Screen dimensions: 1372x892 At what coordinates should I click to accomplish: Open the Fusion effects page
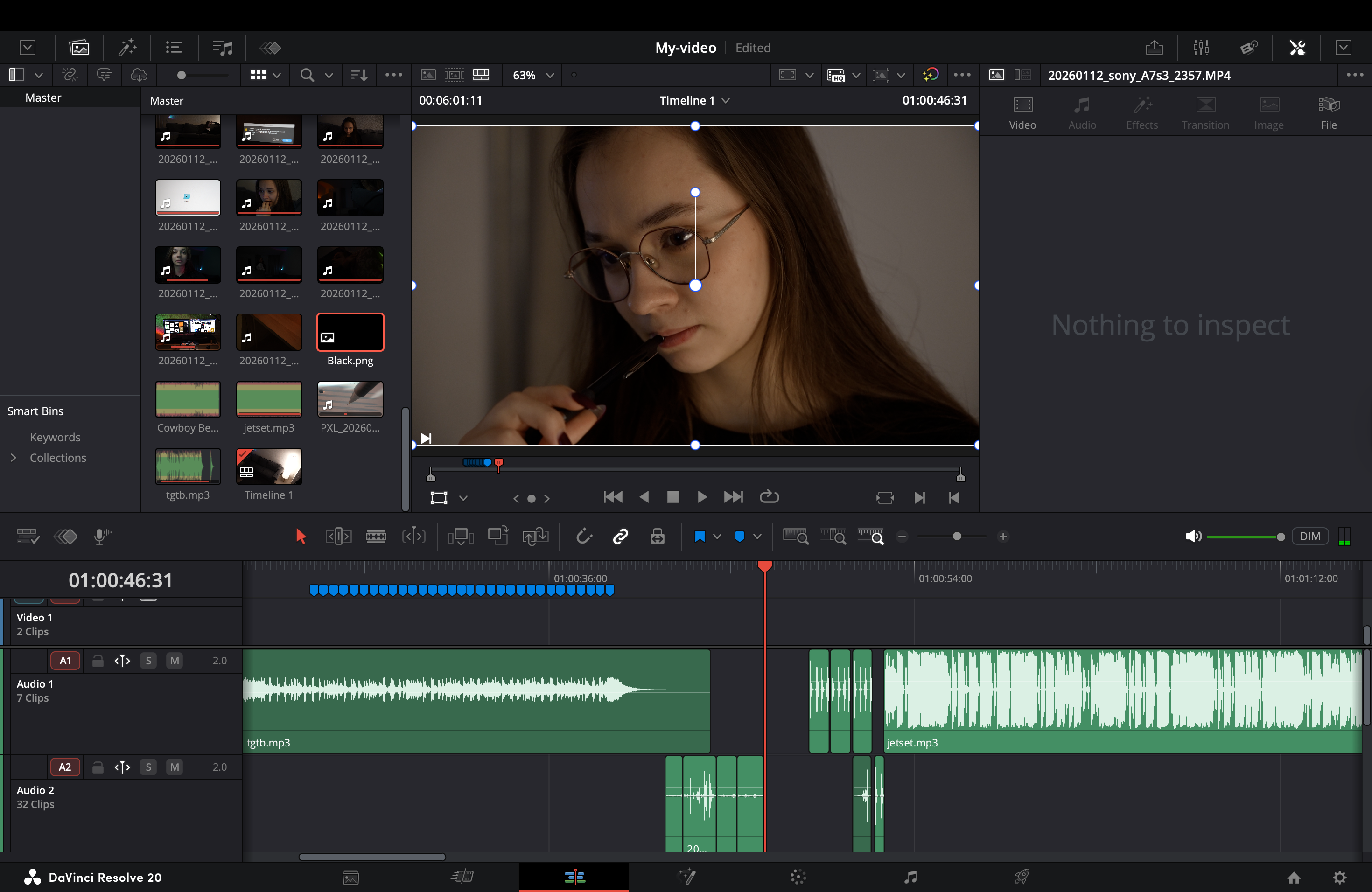pyautogui.click(x=686, y=877)
